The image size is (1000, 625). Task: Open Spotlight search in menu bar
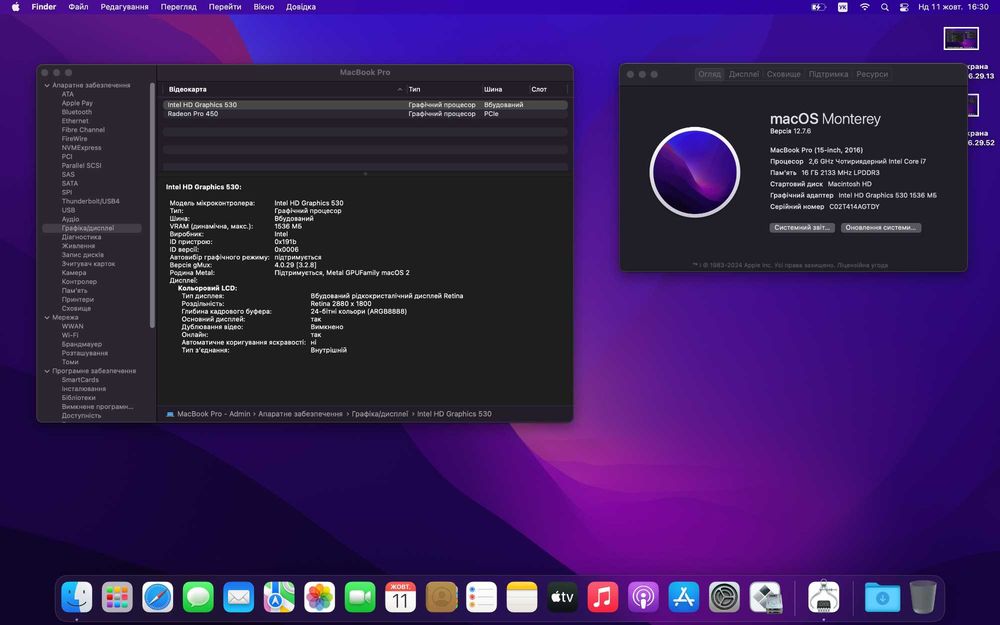pos(885,7)
